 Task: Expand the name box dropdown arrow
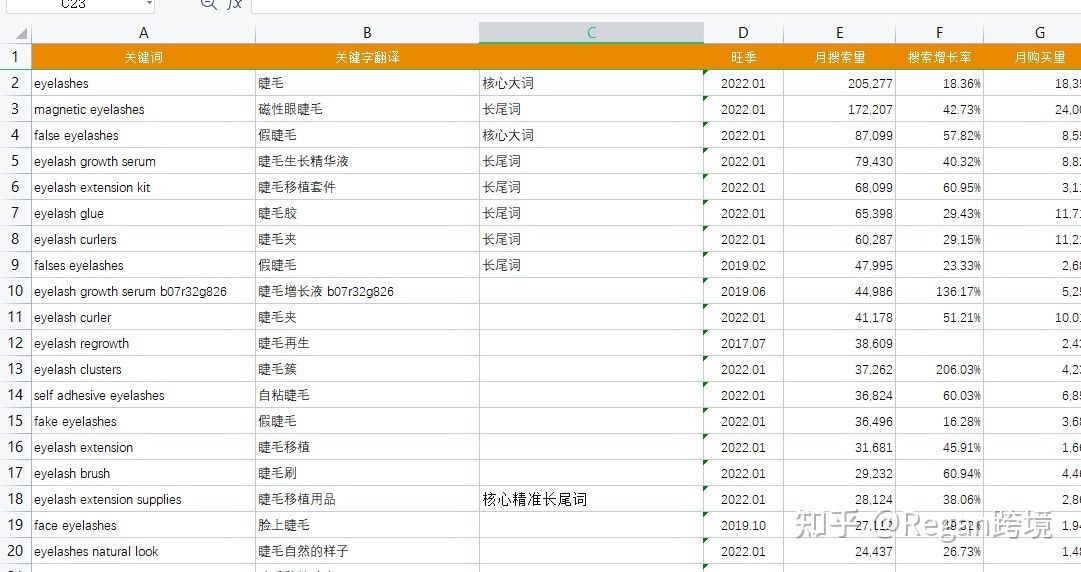148,5
